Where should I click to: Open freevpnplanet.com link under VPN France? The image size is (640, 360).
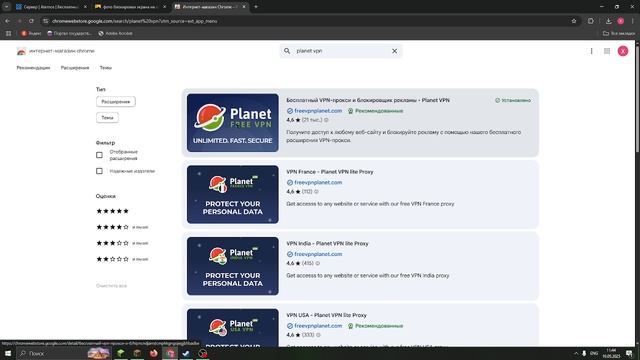tap(318, 182)
